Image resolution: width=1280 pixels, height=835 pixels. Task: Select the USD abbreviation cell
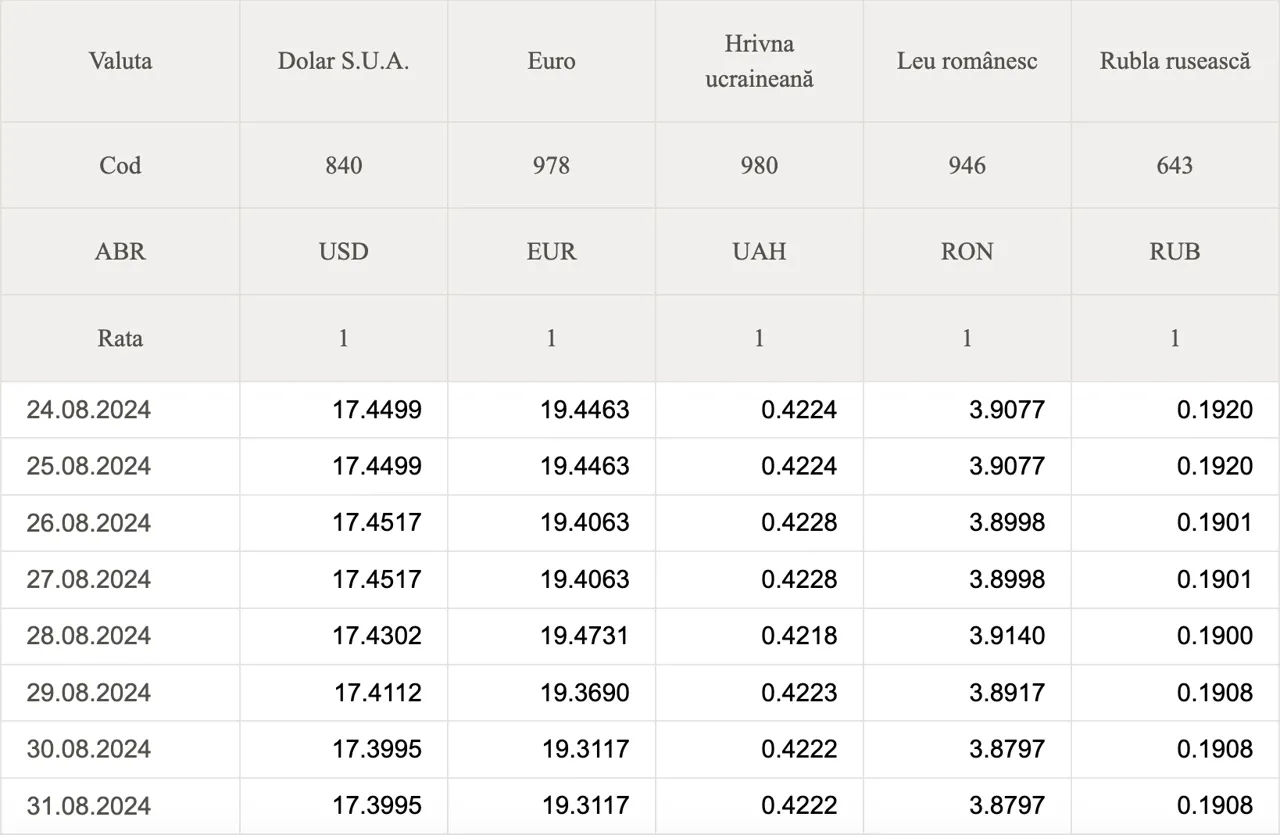(343, 252)
